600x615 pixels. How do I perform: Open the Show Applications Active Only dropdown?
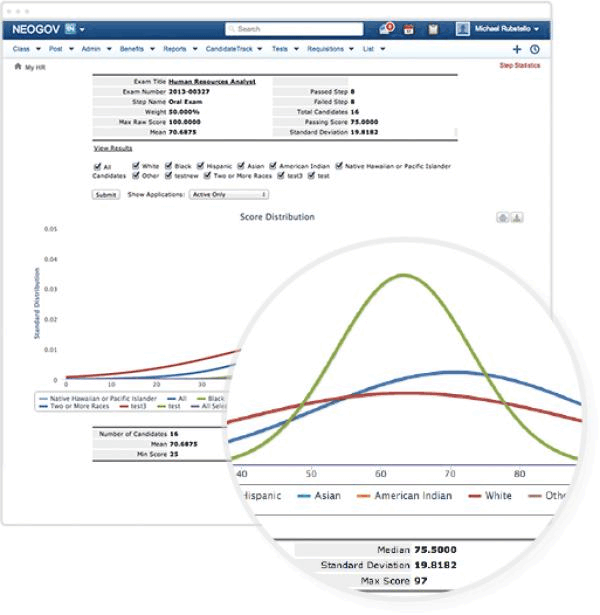(229, 195)
